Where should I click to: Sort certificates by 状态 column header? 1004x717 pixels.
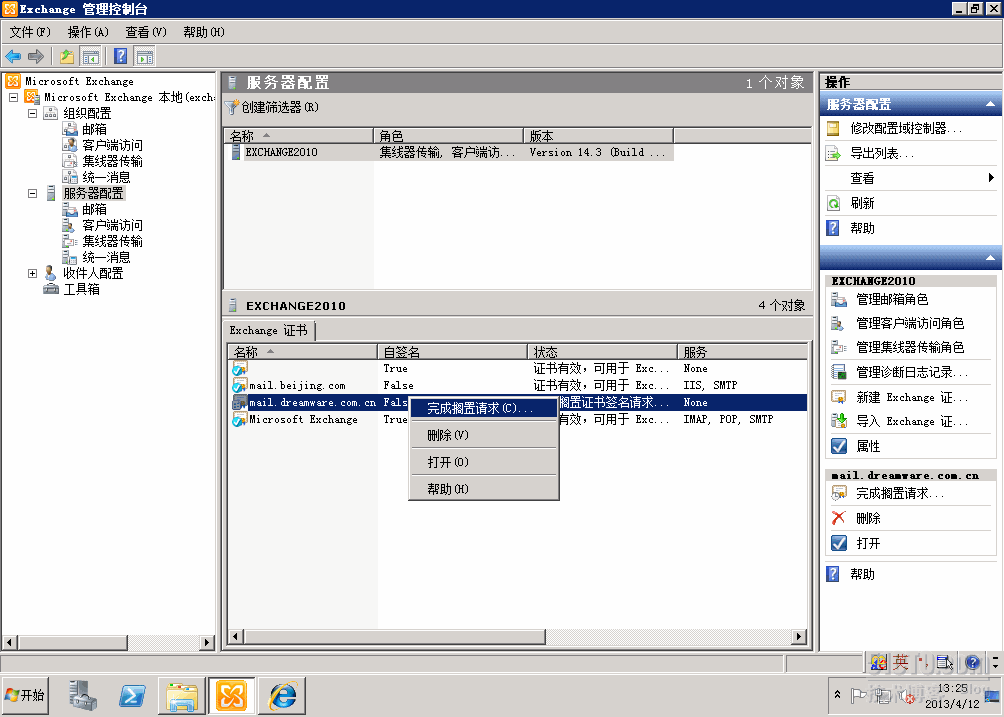pyautogui.click(x=603, y=351)
